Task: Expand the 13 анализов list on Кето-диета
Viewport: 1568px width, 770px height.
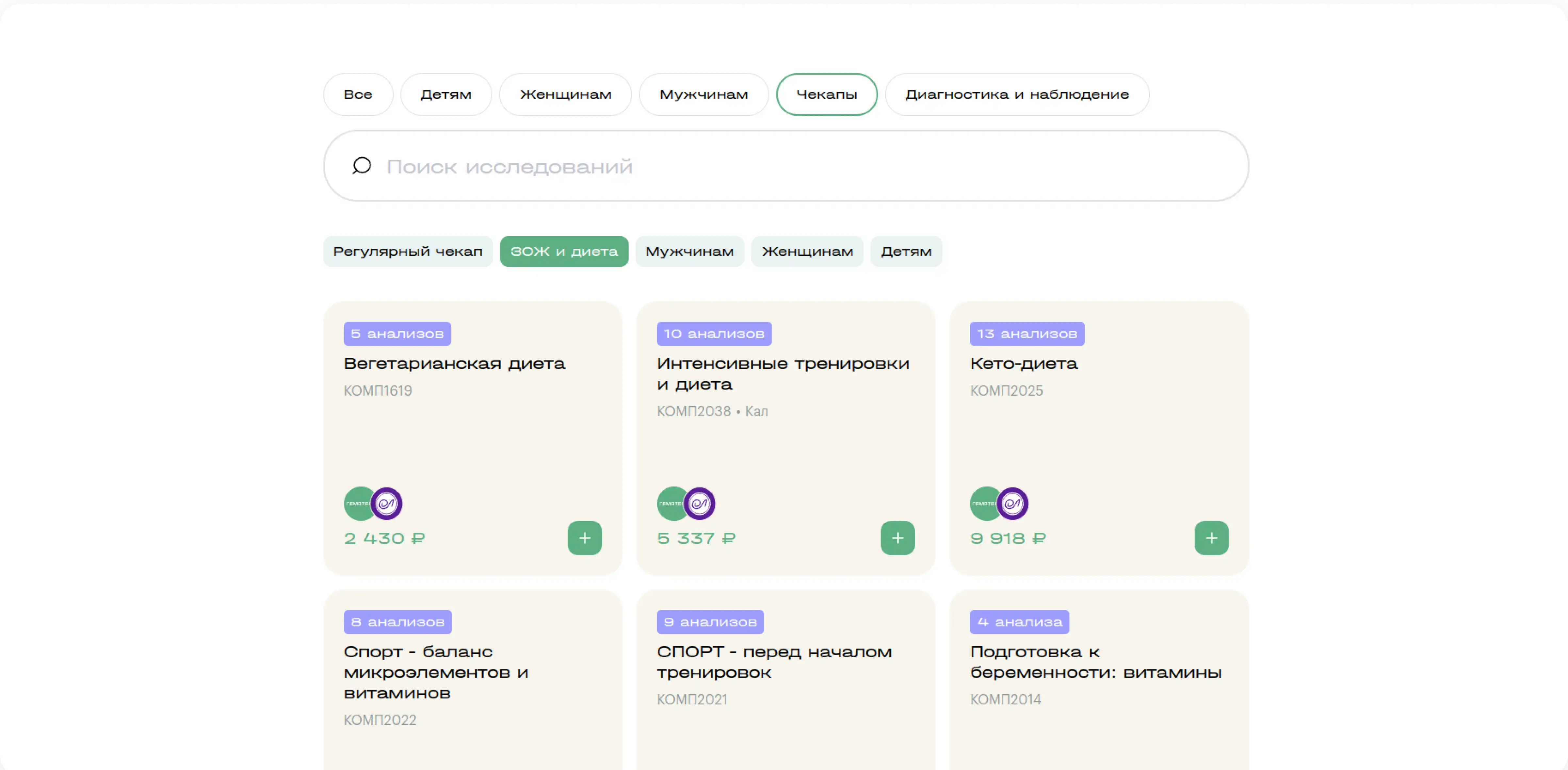Action: point(1026,333)
